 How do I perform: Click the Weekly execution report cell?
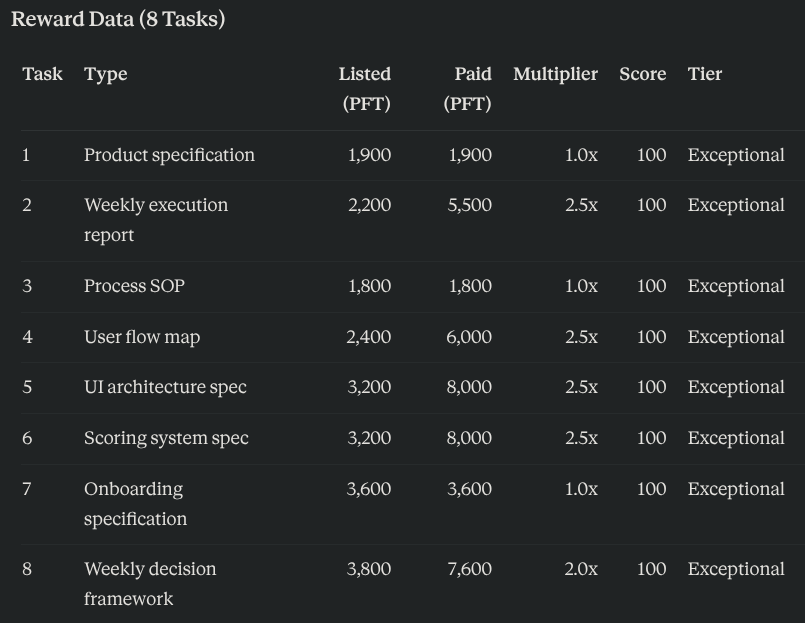click(x=156, y=220)
